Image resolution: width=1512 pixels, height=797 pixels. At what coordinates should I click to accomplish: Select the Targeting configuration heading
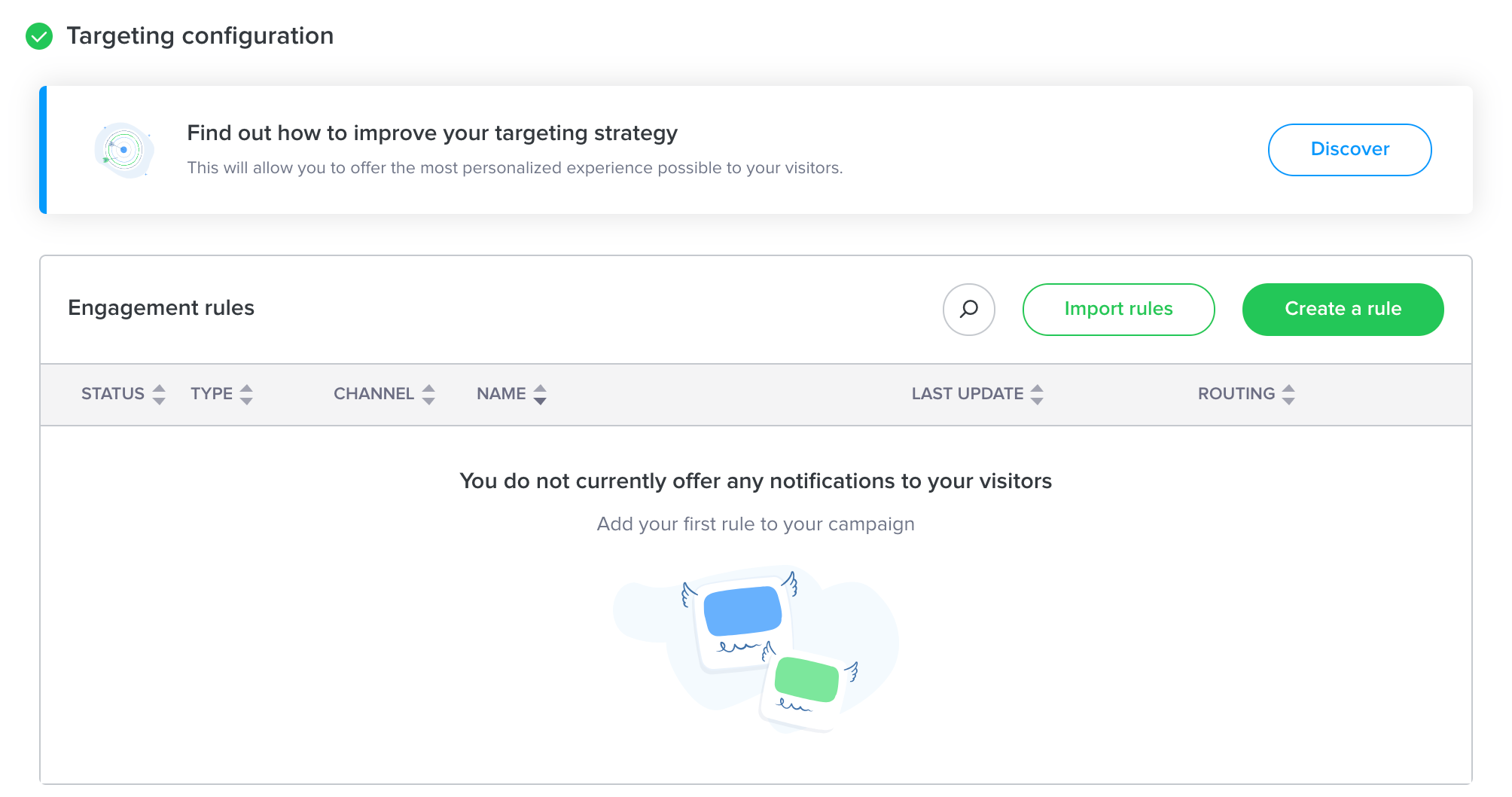200,36
